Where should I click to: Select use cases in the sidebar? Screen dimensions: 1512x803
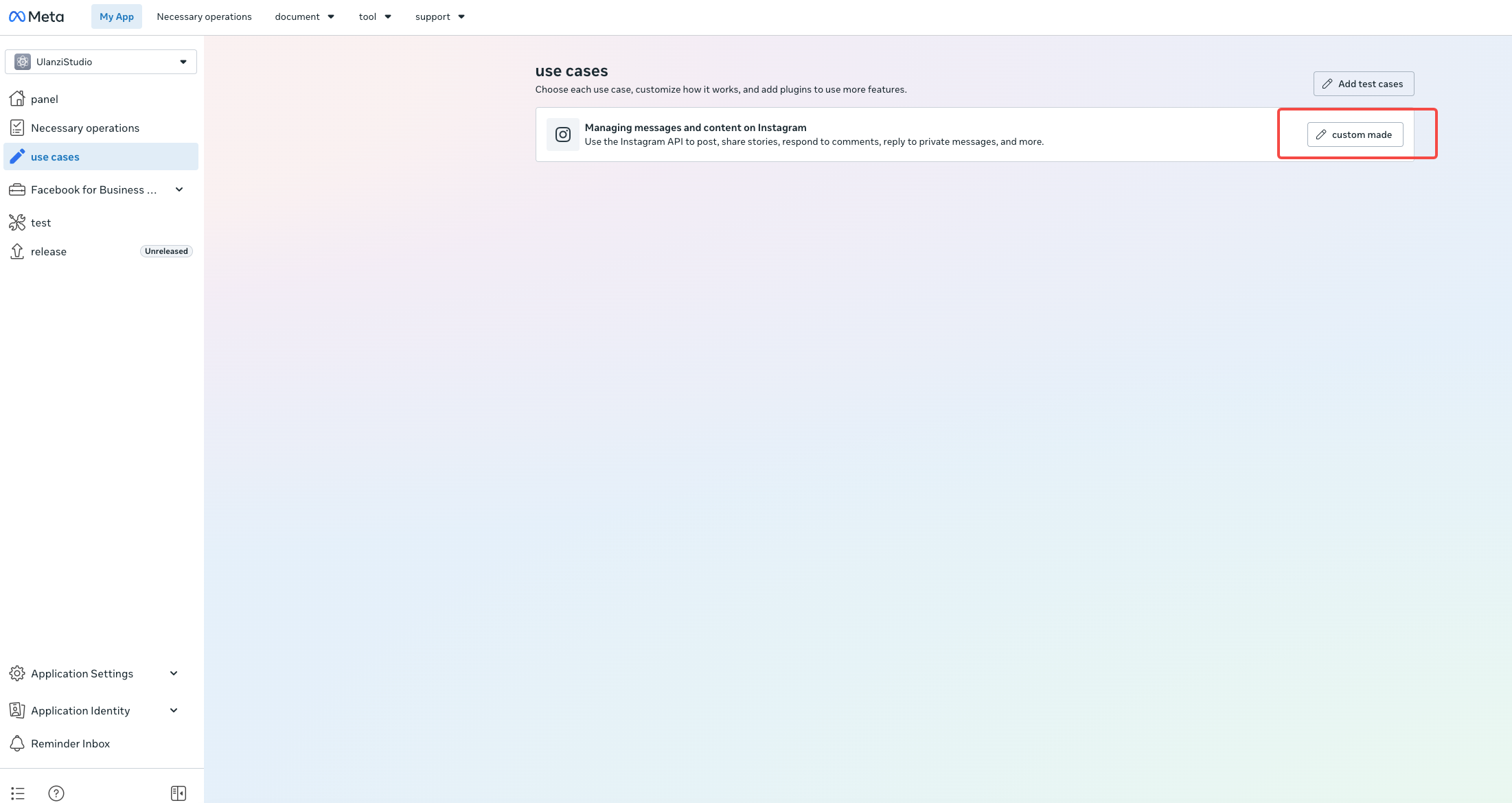(x=101, y=156)
